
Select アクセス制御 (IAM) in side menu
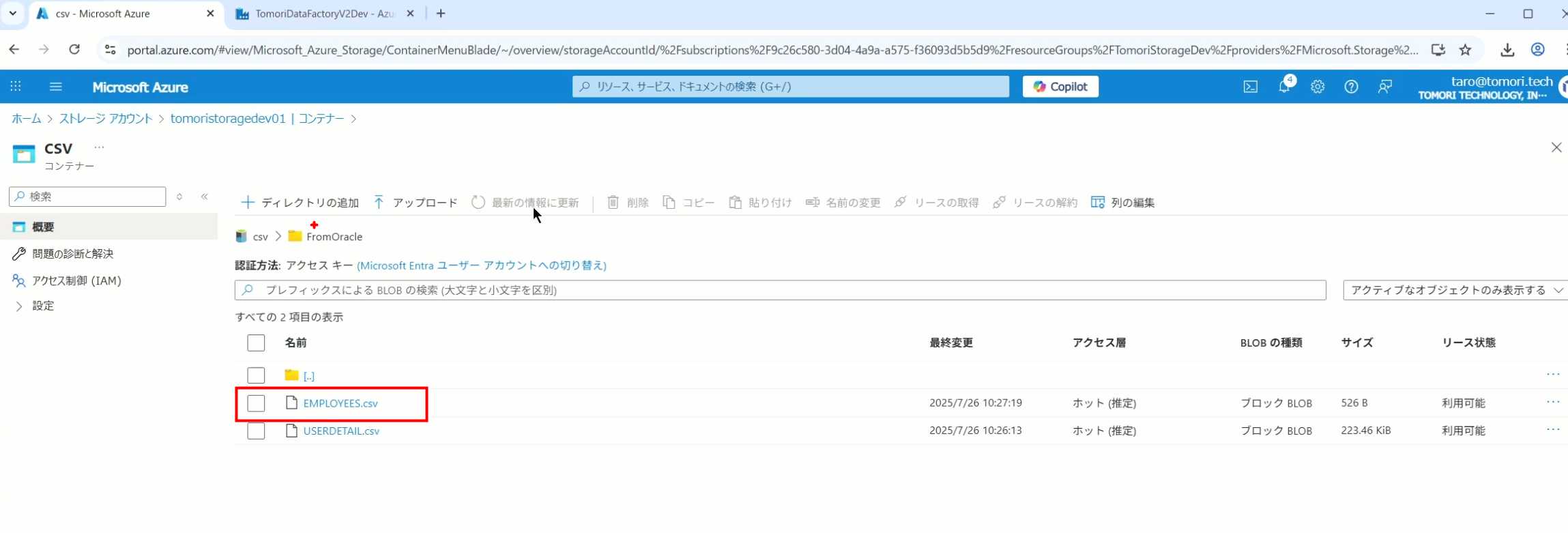(x=76, y=280)
